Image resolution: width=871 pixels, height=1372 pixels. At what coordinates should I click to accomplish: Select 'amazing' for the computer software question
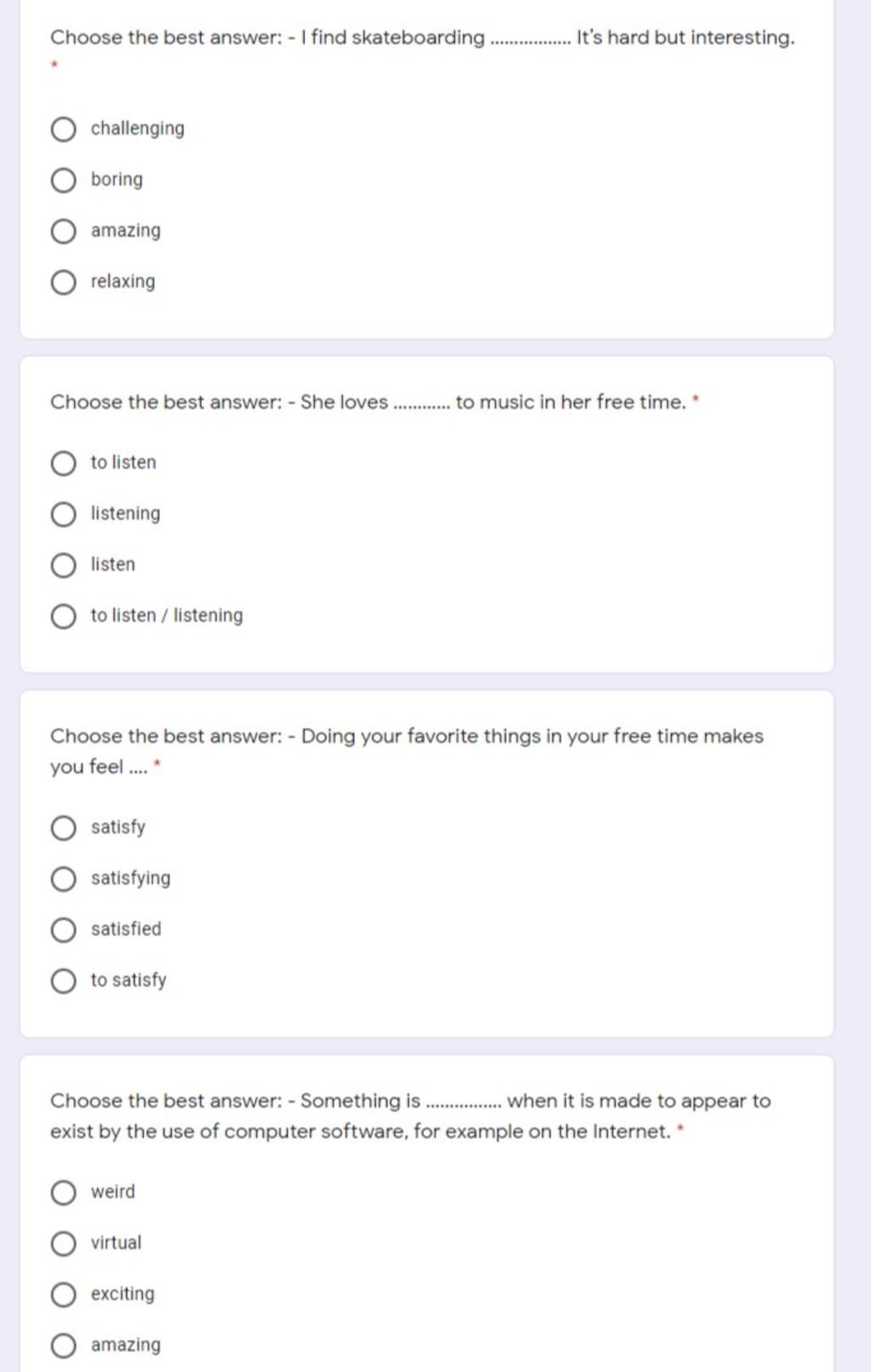point(64,1346)
